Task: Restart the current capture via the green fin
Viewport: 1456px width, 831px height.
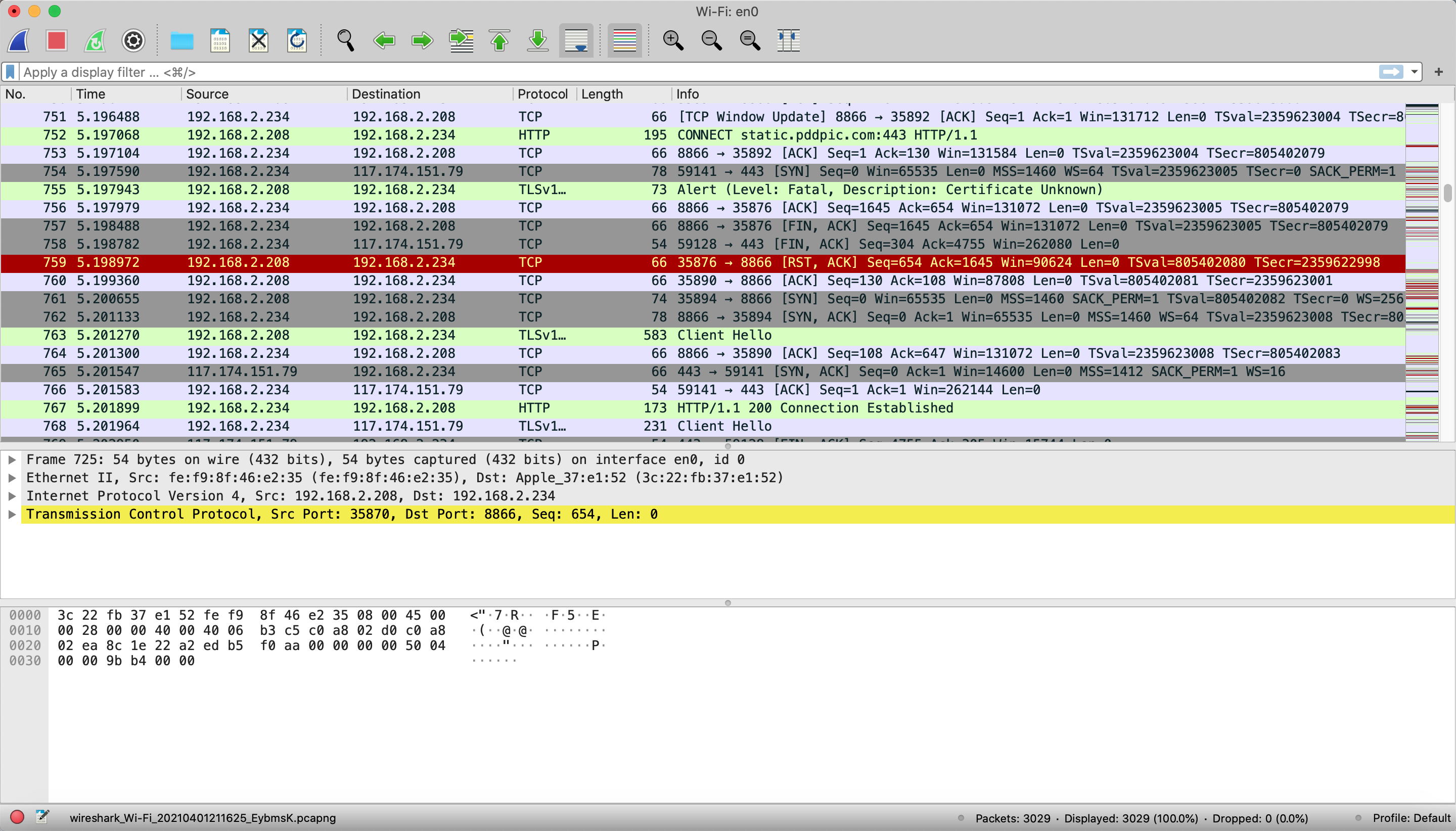Action: point(96,40)
